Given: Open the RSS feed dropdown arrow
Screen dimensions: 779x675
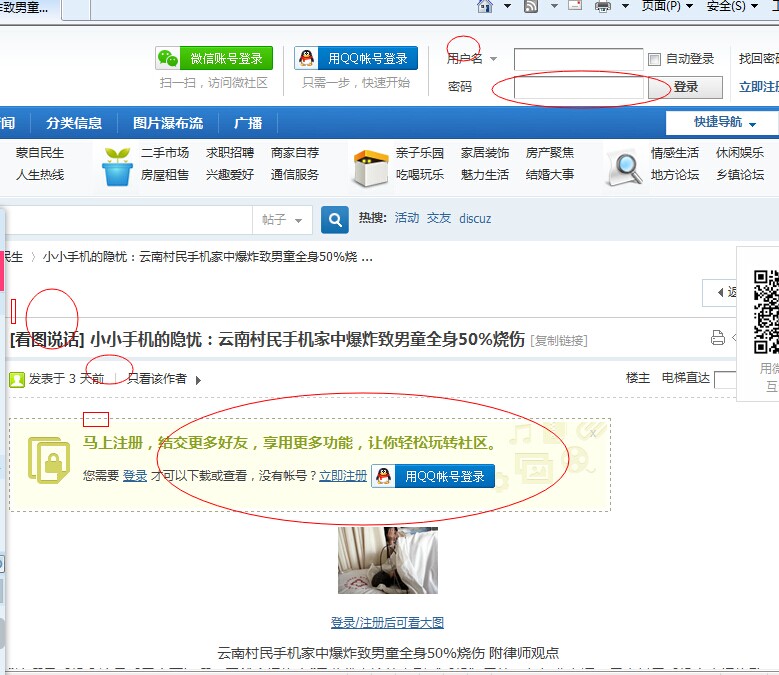Looking at the screenshot, I should coord(554,6).
